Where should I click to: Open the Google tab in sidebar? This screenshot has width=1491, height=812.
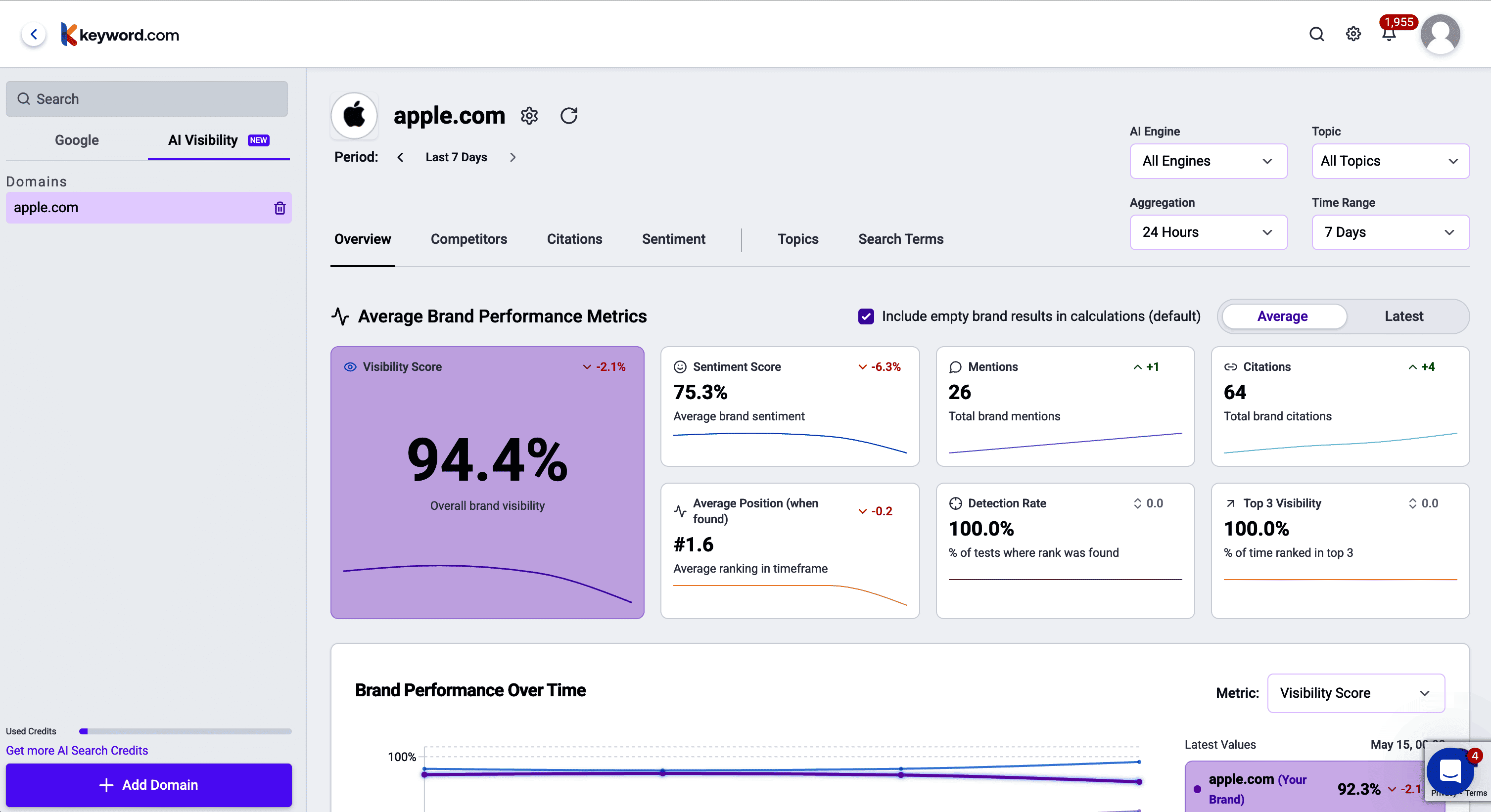pyautogui.click(x=76, y=140)
